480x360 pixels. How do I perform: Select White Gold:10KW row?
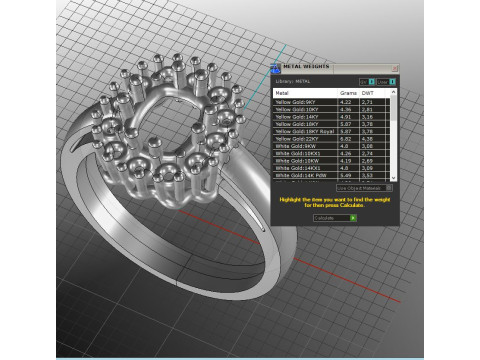[331, 161]
